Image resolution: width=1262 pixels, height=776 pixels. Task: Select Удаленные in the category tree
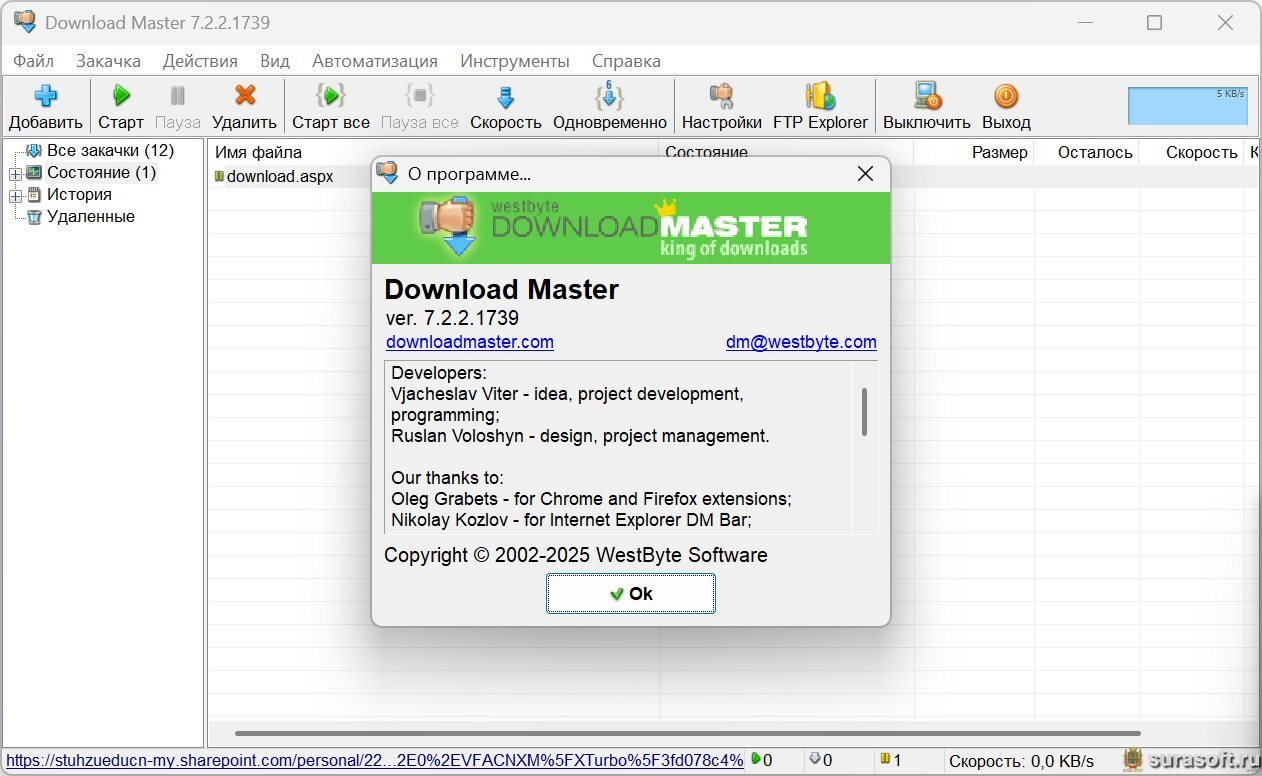click(x=90, y=217)
